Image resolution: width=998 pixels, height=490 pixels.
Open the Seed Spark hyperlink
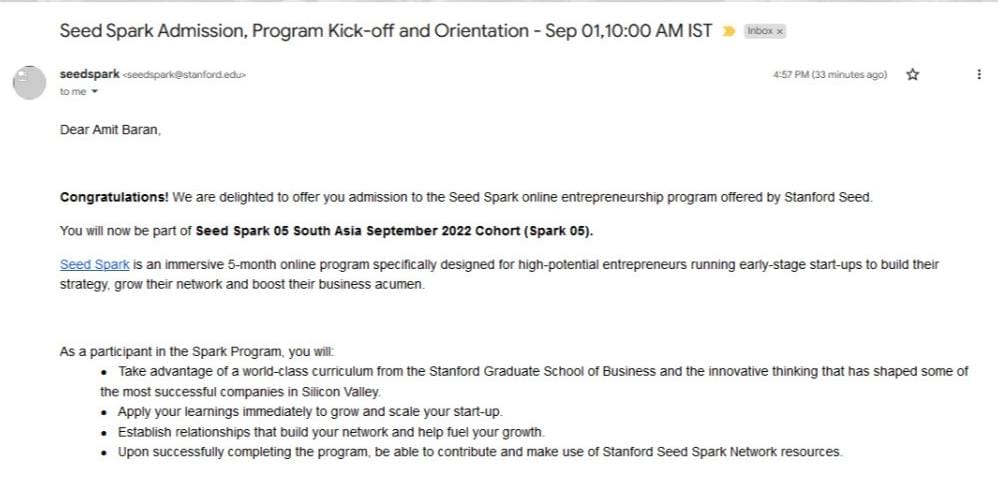[x=88, y=265]
